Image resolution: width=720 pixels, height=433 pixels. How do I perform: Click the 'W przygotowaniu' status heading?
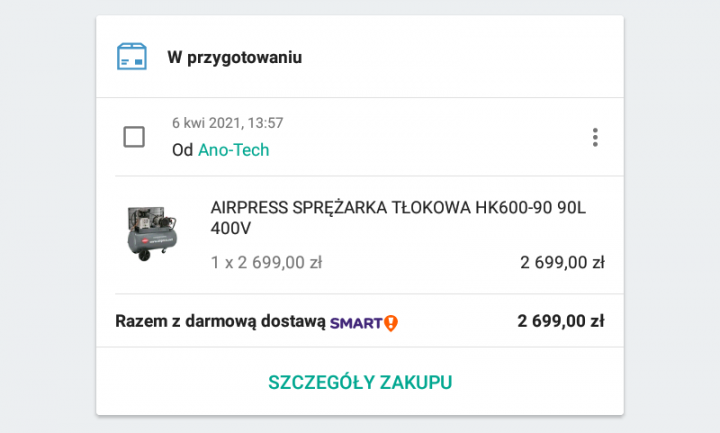point(234,57)
